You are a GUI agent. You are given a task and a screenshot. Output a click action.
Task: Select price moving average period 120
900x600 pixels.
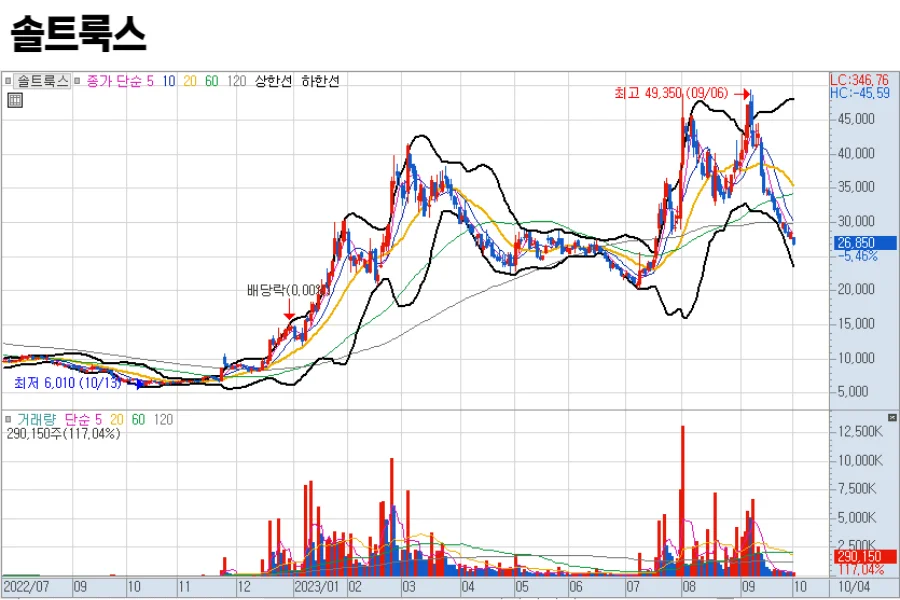tap(236, 81)
